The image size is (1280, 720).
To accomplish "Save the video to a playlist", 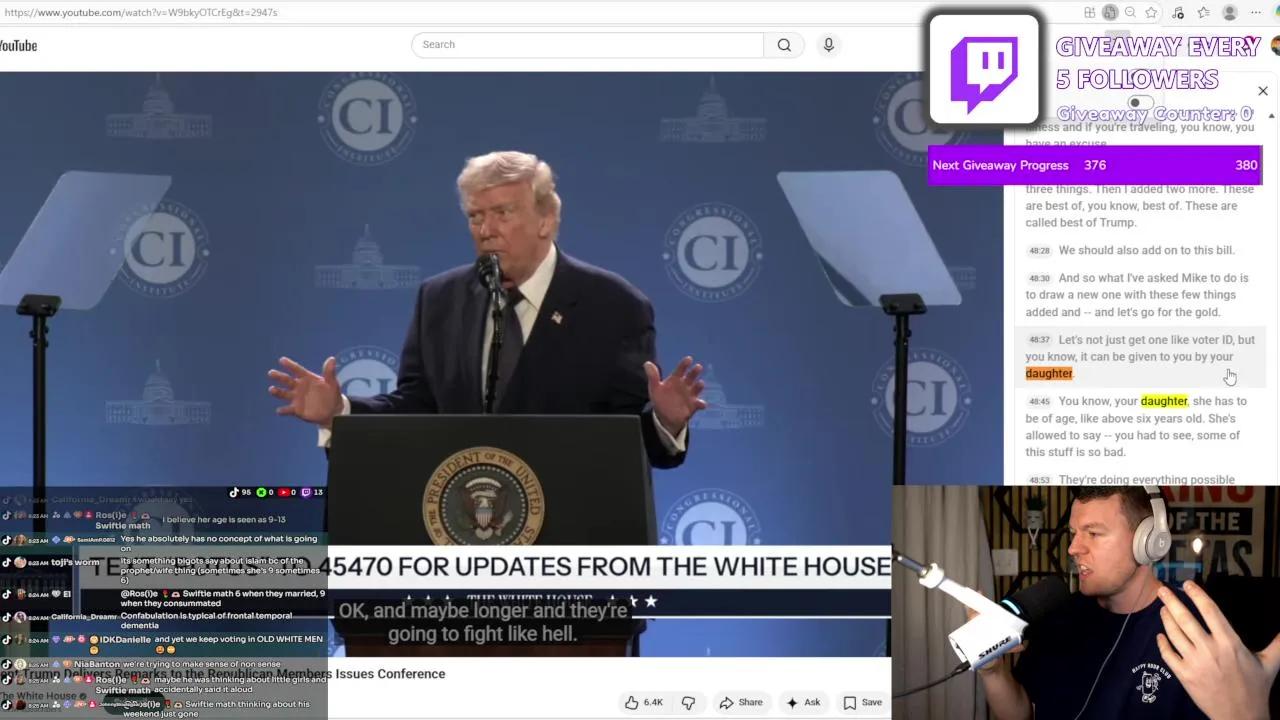I will [x=863, y=703].
